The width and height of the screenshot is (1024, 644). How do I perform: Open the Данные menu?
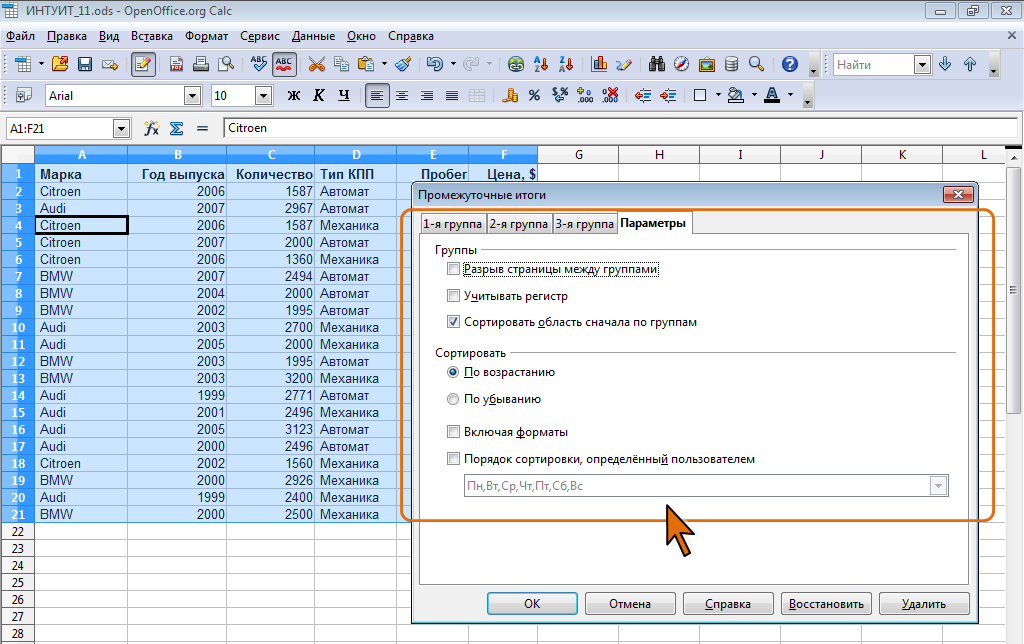pyautogui.click(x=313, y=36)
